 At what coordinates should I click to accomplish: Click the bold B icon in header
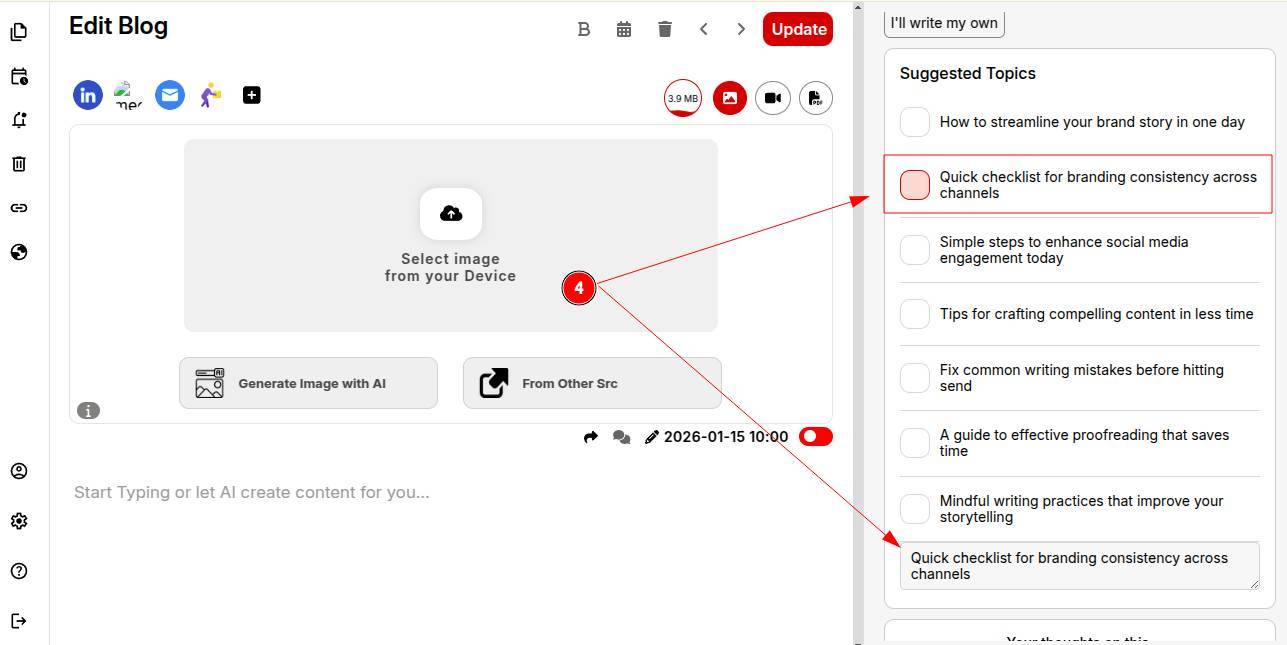pyautogui.click(x=584, y=29)
